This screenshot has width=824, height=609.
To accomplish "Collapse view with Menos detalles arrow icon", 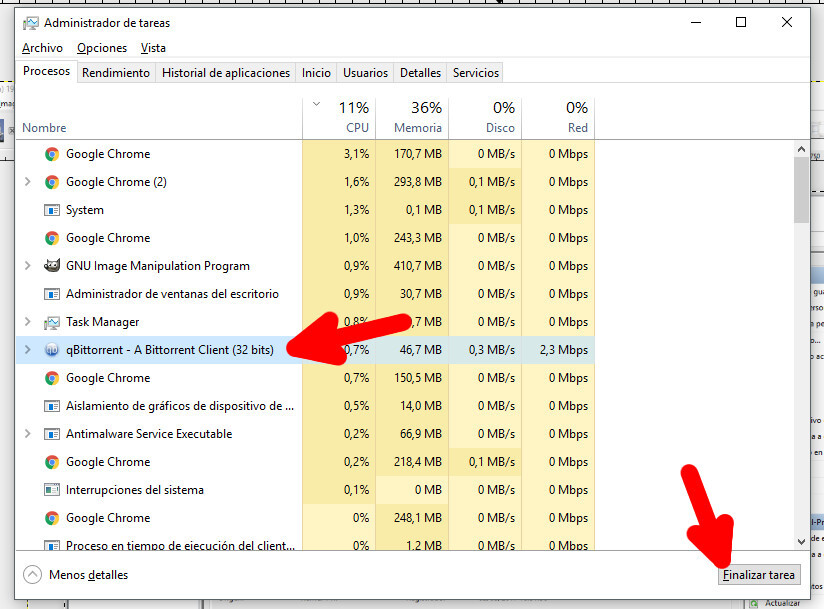I will point(32,575).
